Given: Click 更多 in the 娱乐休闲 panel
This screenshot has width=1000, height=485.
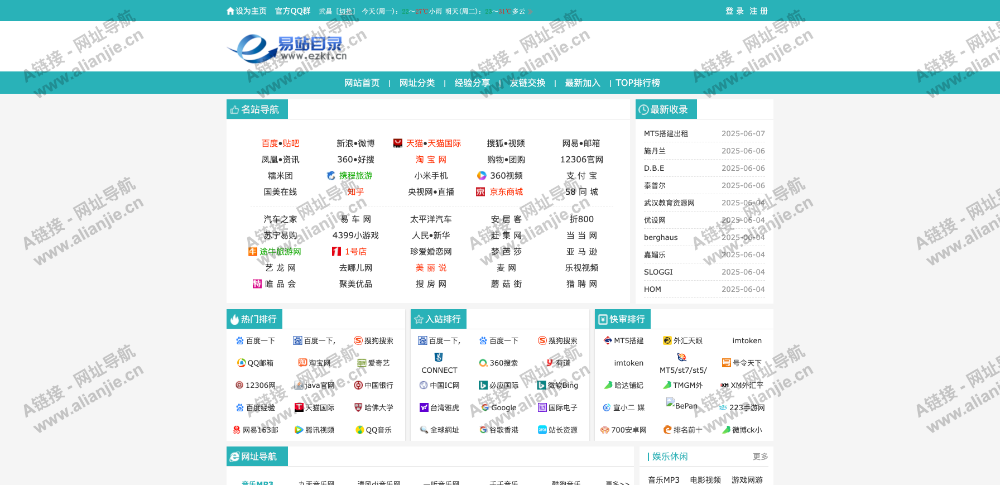Looking at the screenshot, I should (x=760, y=457).
